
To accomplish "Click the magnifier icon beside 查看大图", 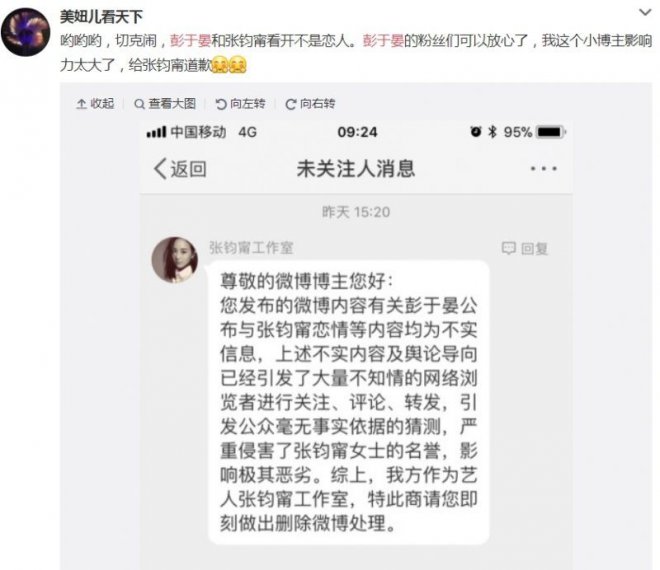I will [x=139, y=104].
